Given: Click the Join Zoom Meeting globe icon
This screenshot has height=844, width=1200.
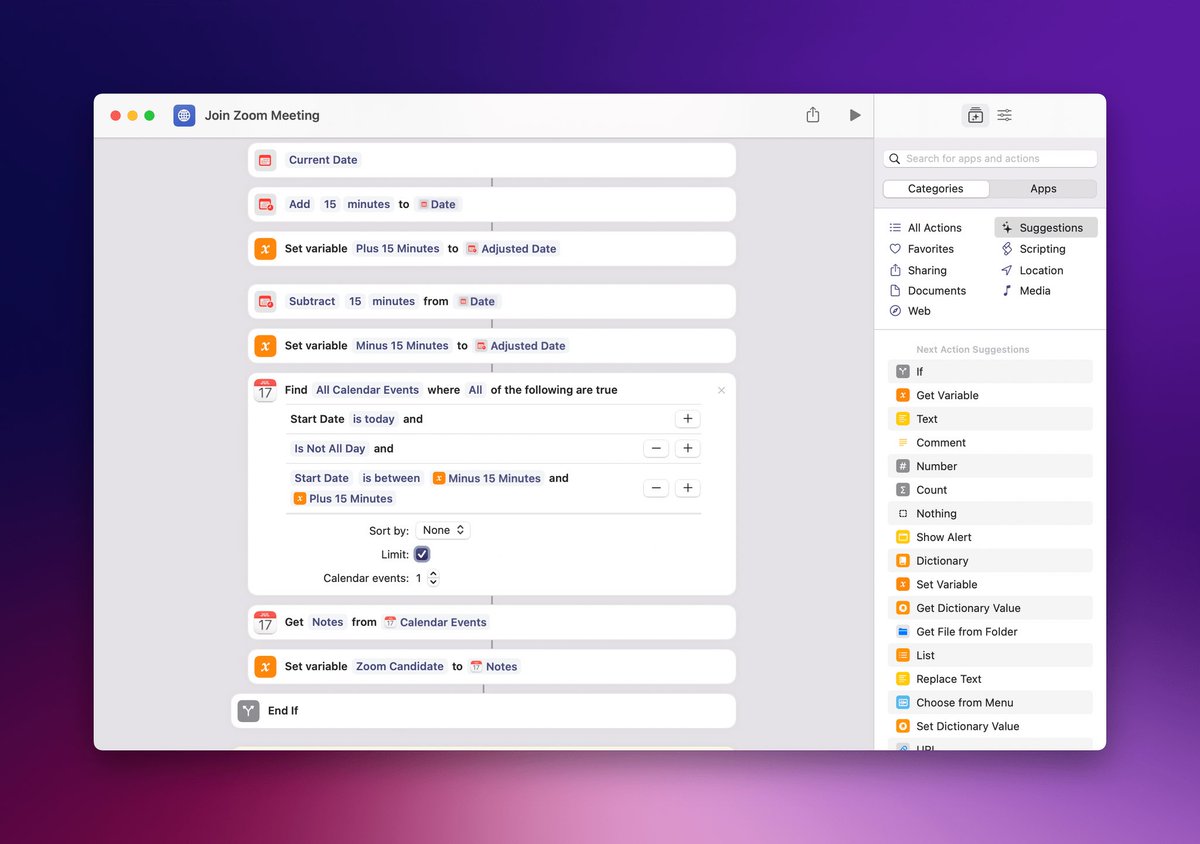Looking at the screenshot, I should (184, 115).
